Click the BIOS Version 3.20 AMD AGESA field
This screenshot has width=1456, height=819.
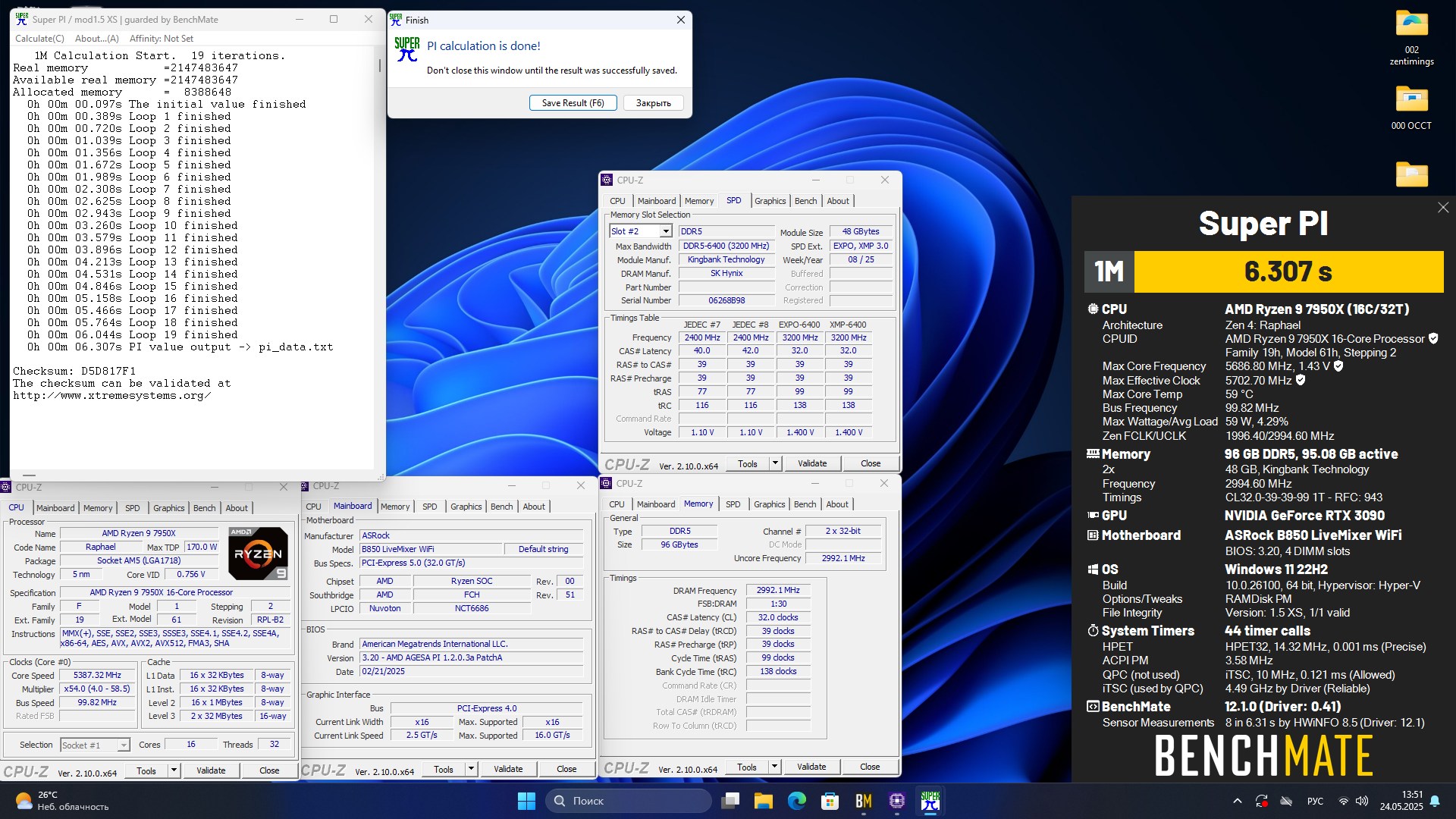471,657
